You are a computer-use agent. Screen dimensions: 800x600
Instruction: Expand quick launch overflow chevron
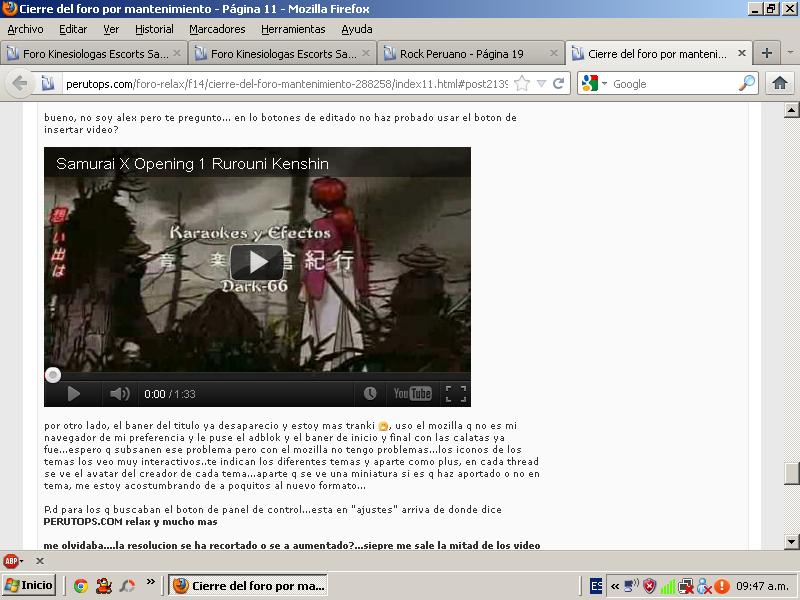pos(151,582)
